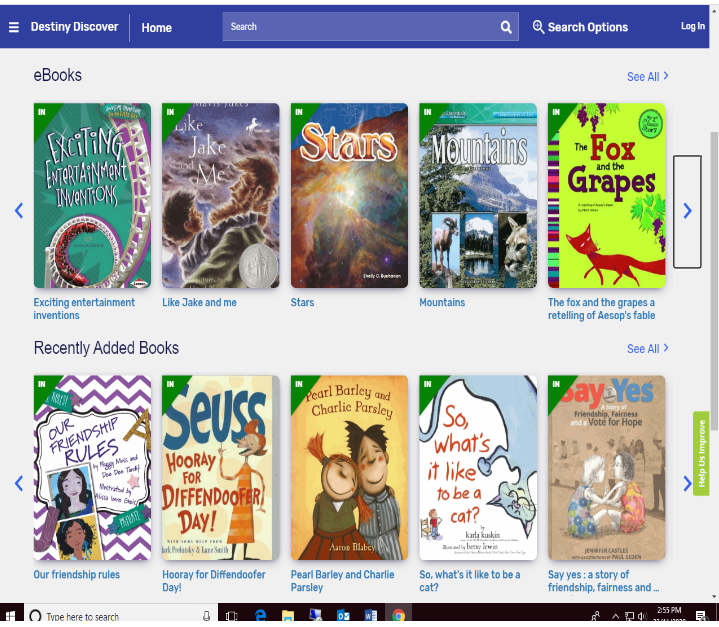
Task: Click the Log In link
Action: [692, 26]
